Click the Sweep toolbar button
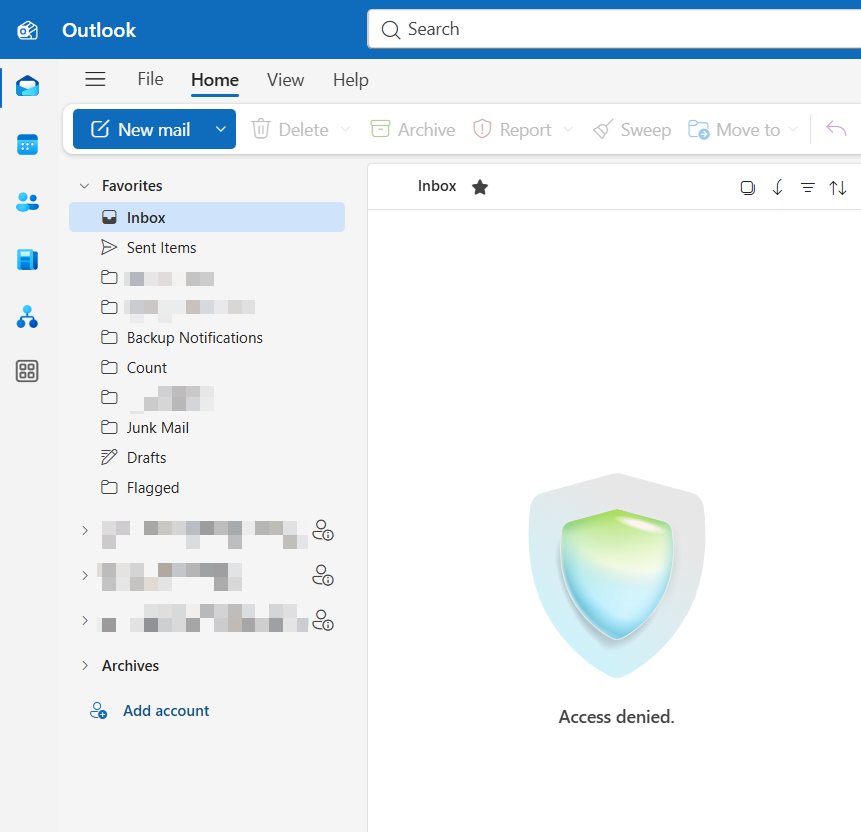The width and height of the screenshot is (861, 832). (x=632, y=130)
